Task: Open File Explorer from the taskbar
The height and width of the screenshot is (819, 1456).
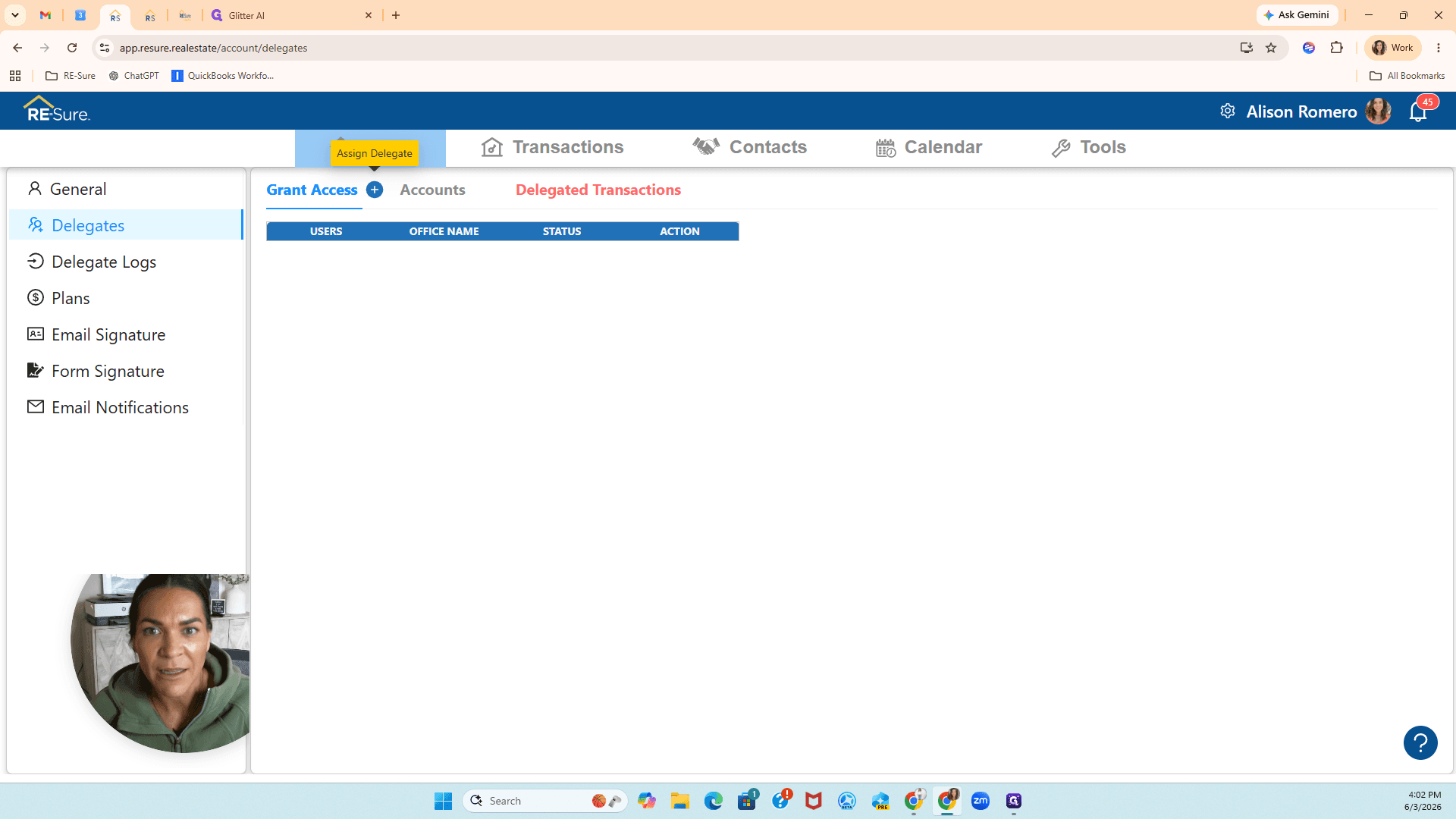Action: coord(680,801)
